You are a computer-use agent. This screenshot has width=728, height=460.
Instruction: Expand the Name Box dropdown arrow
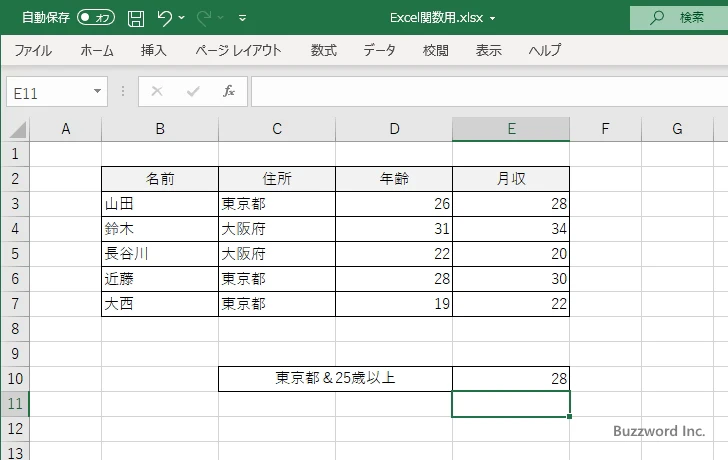pyautogui.click(x=98, y=91)
